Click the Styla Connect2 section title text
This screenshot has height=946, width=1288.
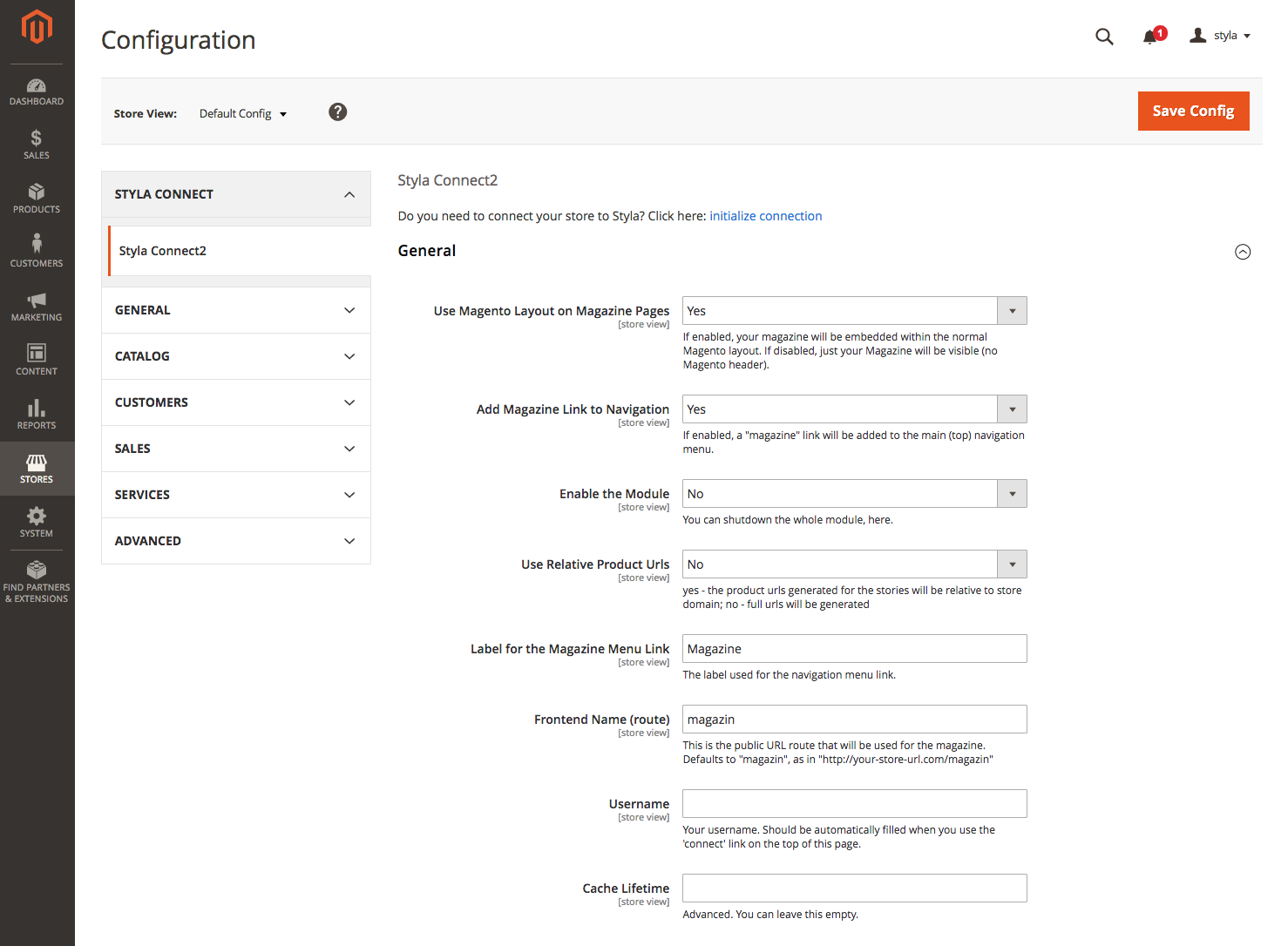pyautogui.click(x=447, y=180)
